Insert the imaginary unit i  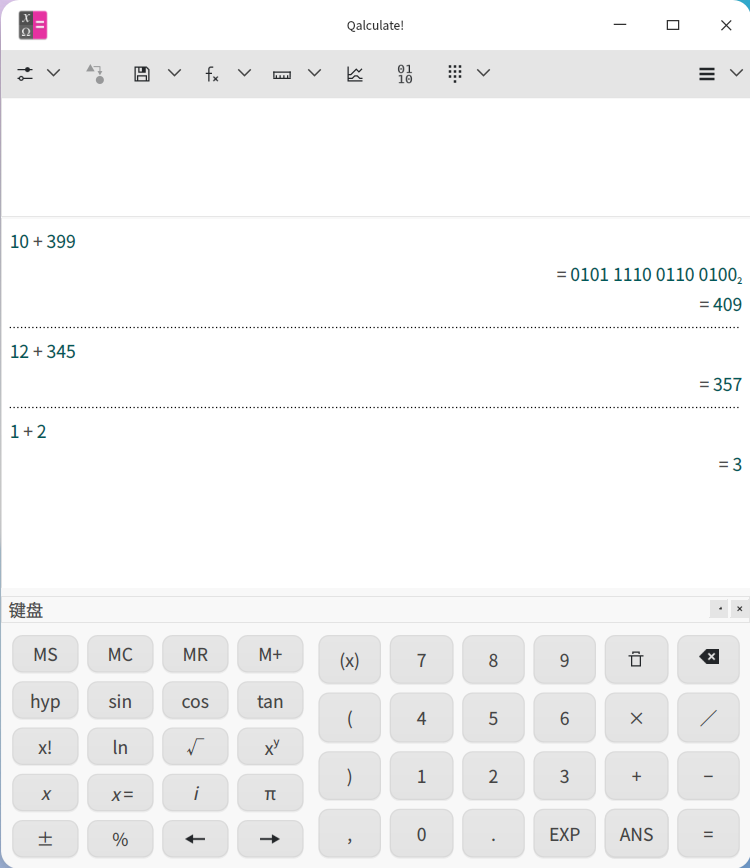195,794
